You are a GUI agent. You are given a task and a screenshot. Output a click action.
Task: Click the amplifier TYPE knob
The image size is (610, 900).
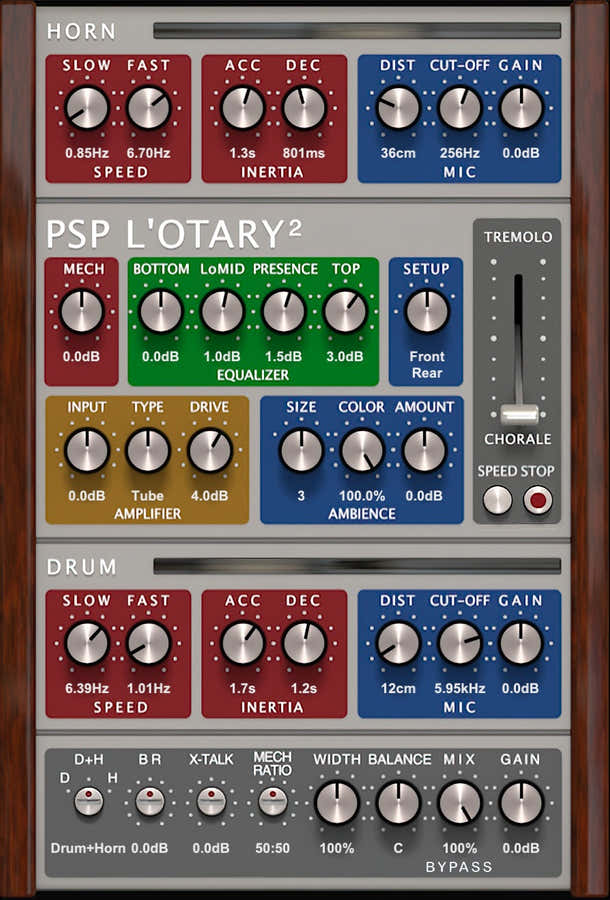148,450
